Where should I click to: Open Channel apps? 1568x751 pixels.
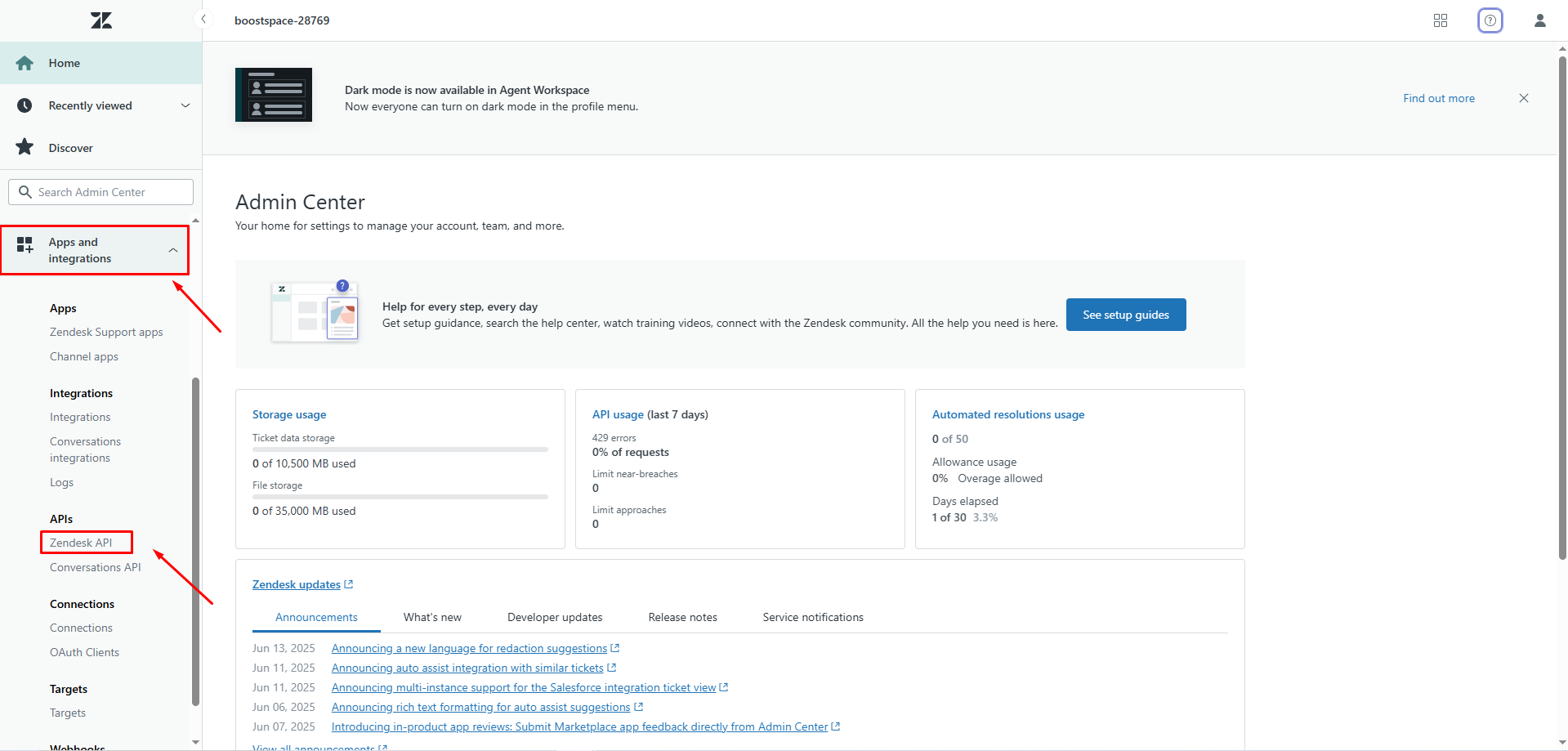(84, 356)
